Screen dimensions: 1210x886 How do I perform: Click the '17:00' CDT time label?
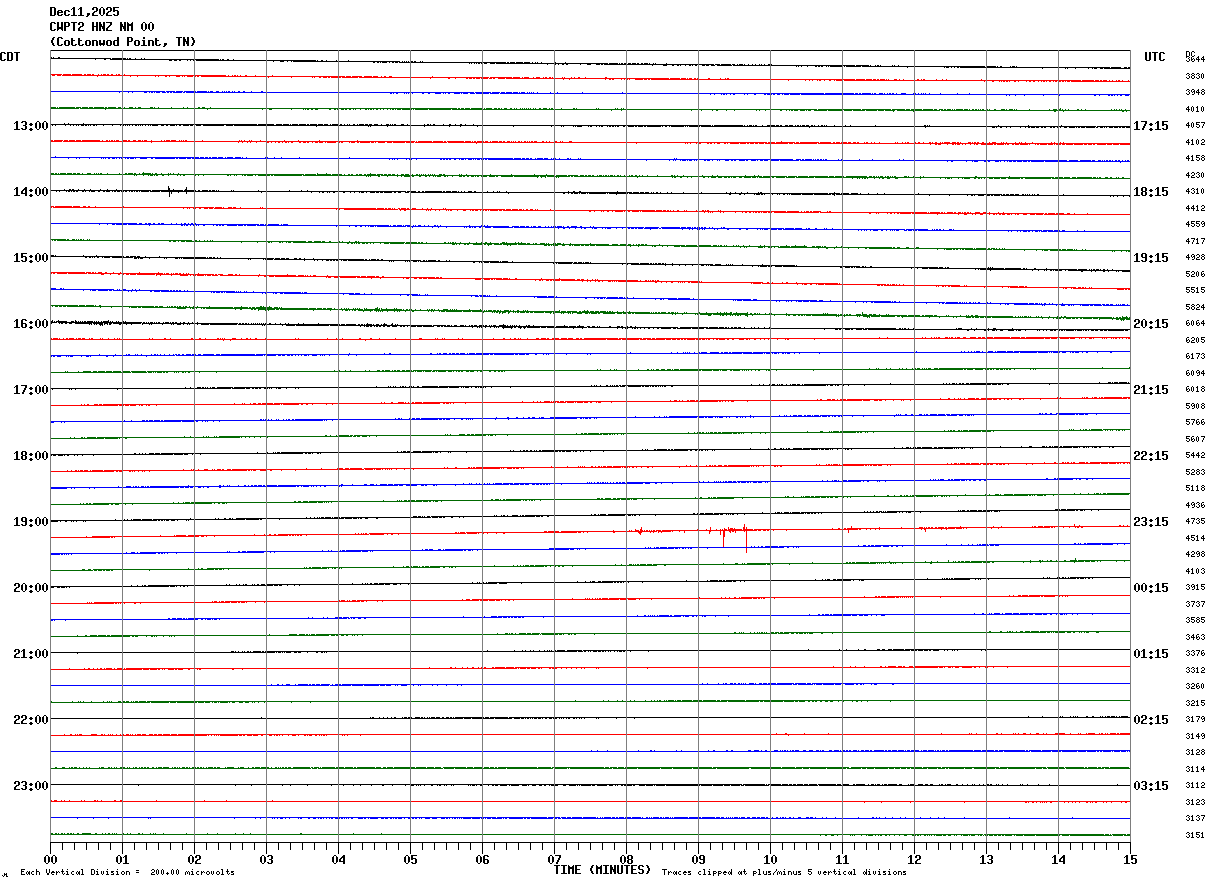tap(31, 390)
